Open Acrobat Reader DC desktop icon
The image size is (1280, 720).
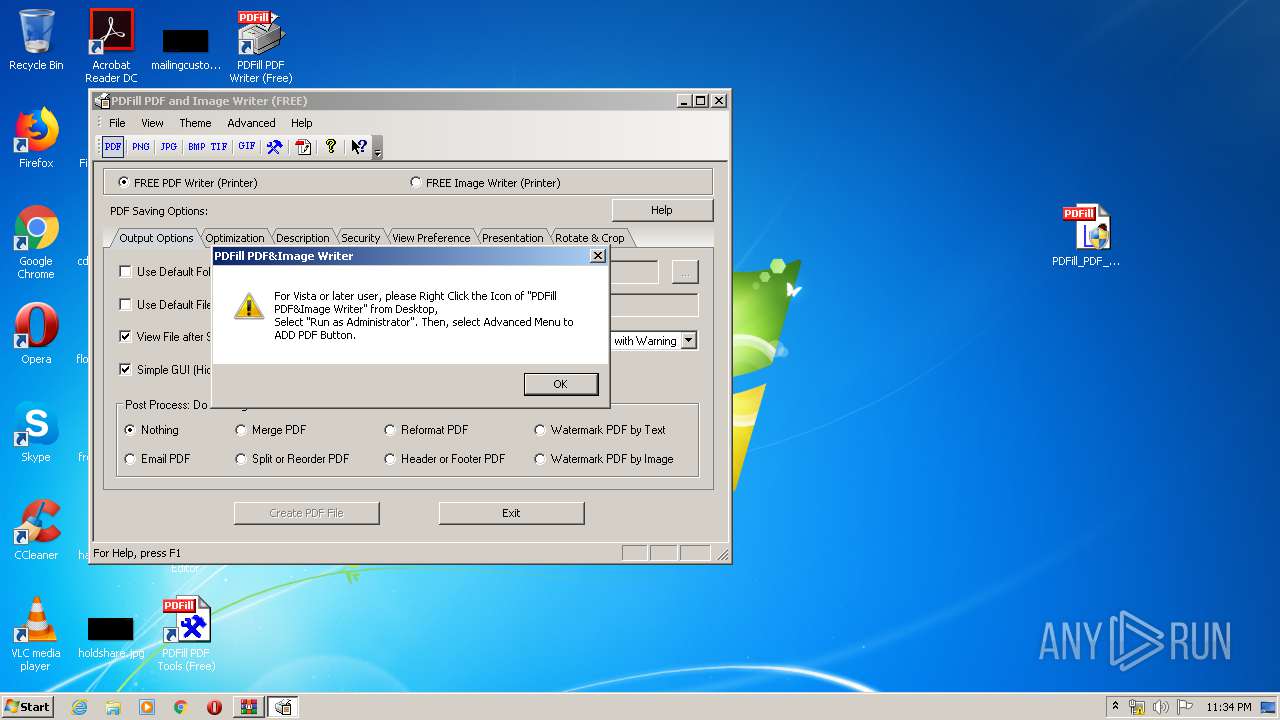click(x=111, y=46)
